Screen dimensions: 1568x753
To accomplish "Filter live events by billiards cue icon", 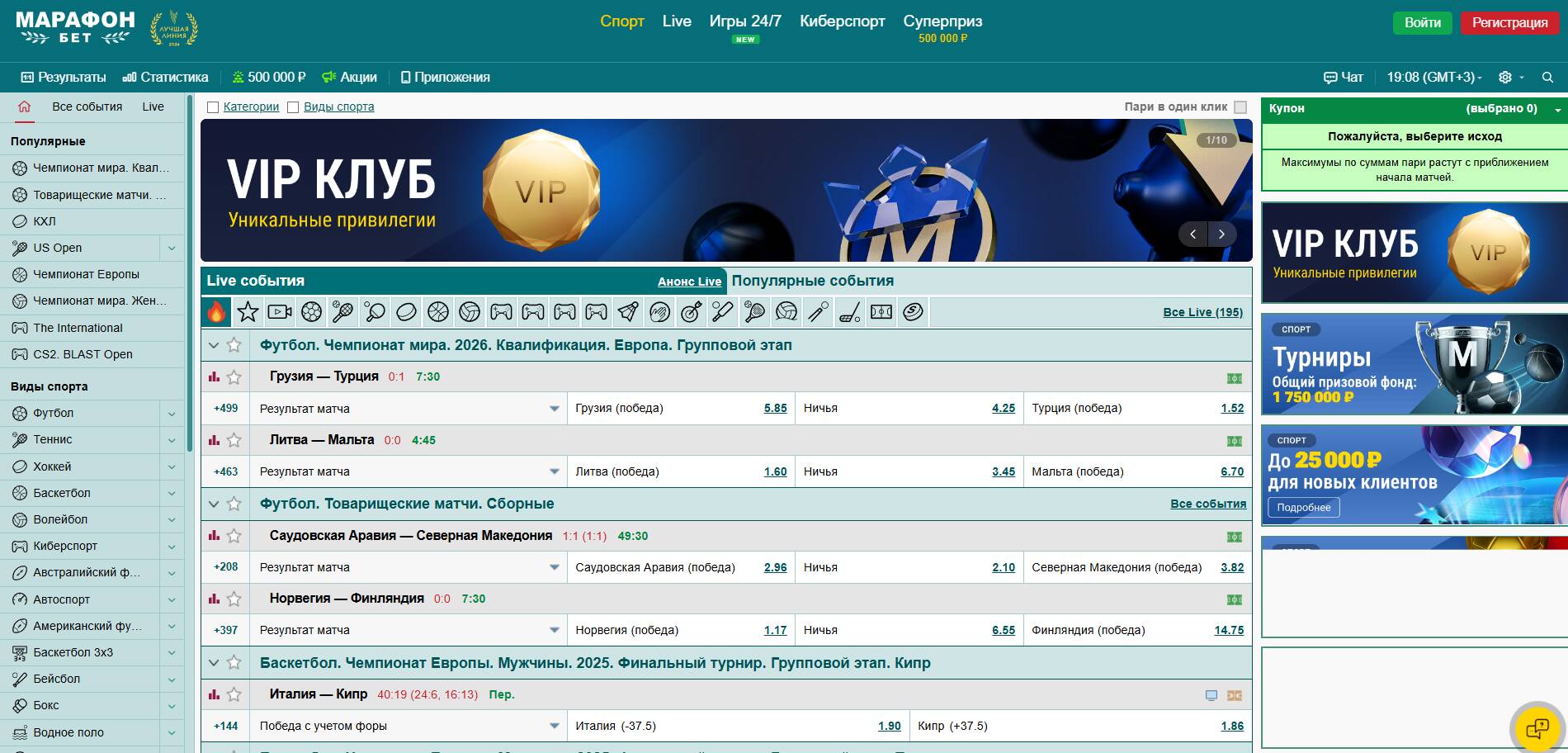I will [x=818, y=312].
